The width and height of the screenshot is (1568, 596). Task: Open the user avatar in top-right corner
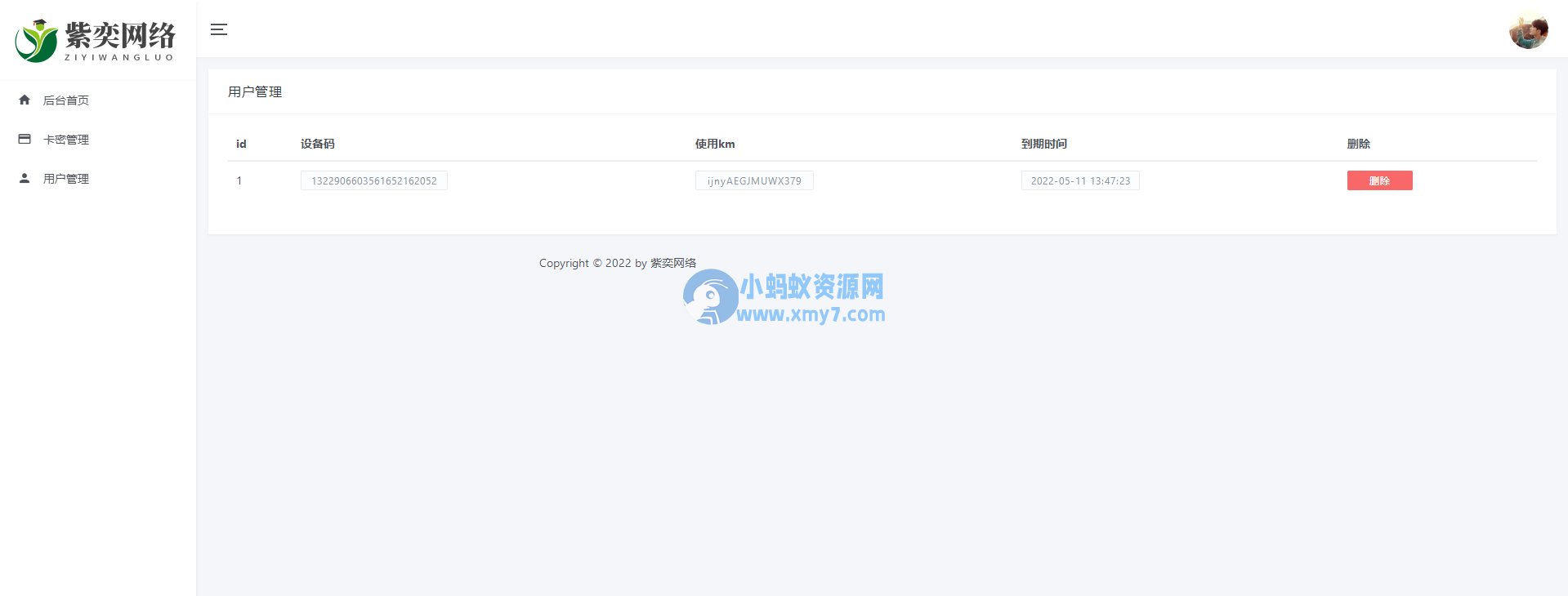click(1529, 31)
